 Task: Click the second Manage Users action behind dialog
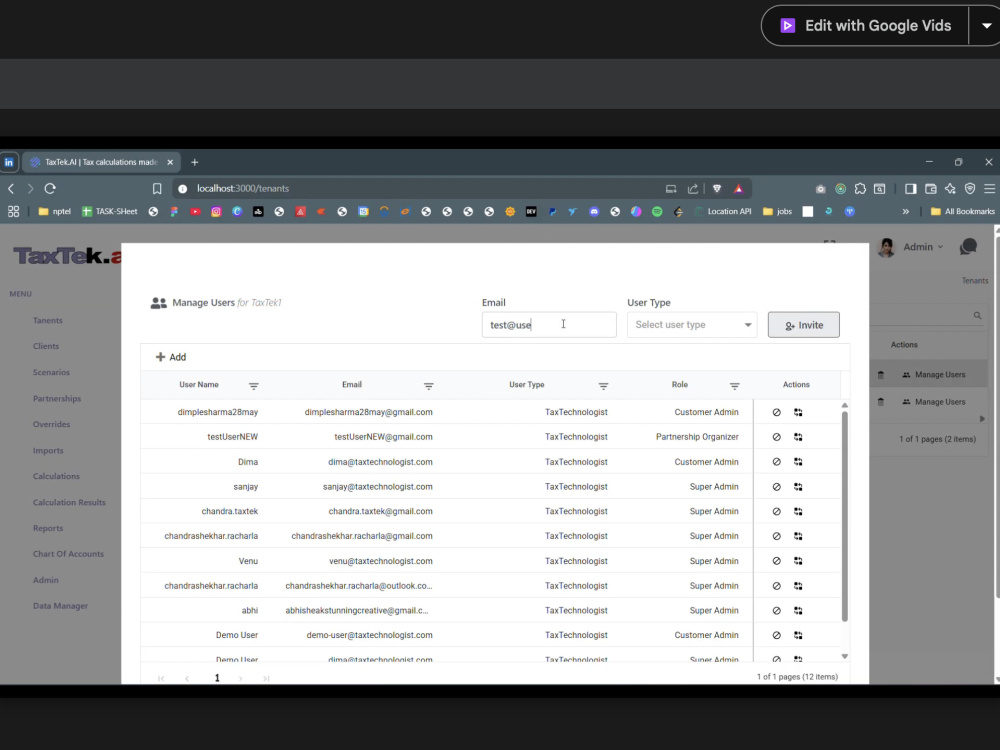(934, 402)
